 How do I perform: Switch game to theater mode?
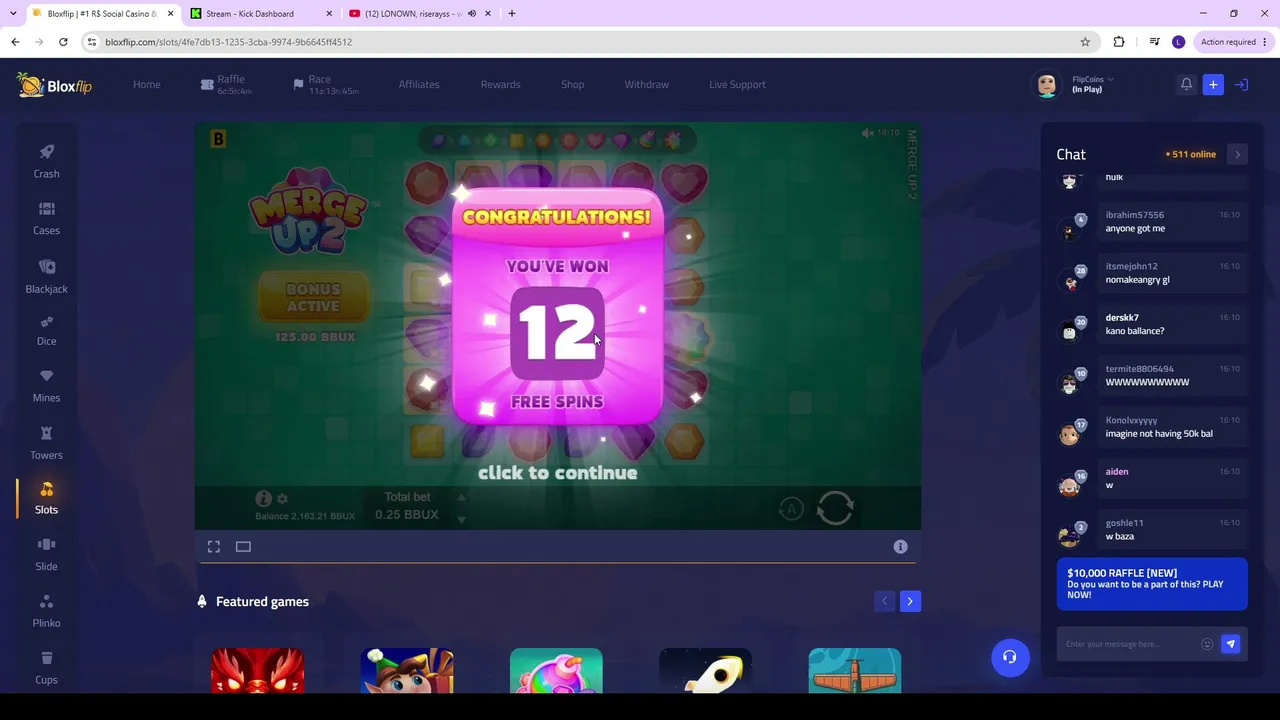pos(243,547)
